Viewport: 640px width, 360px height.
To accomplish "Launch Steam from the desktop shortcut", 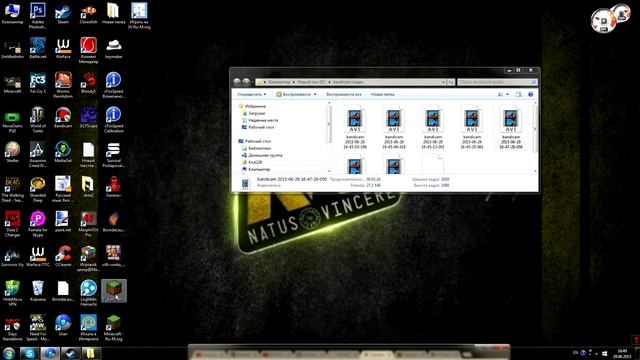I will click(x=63, y=13).
